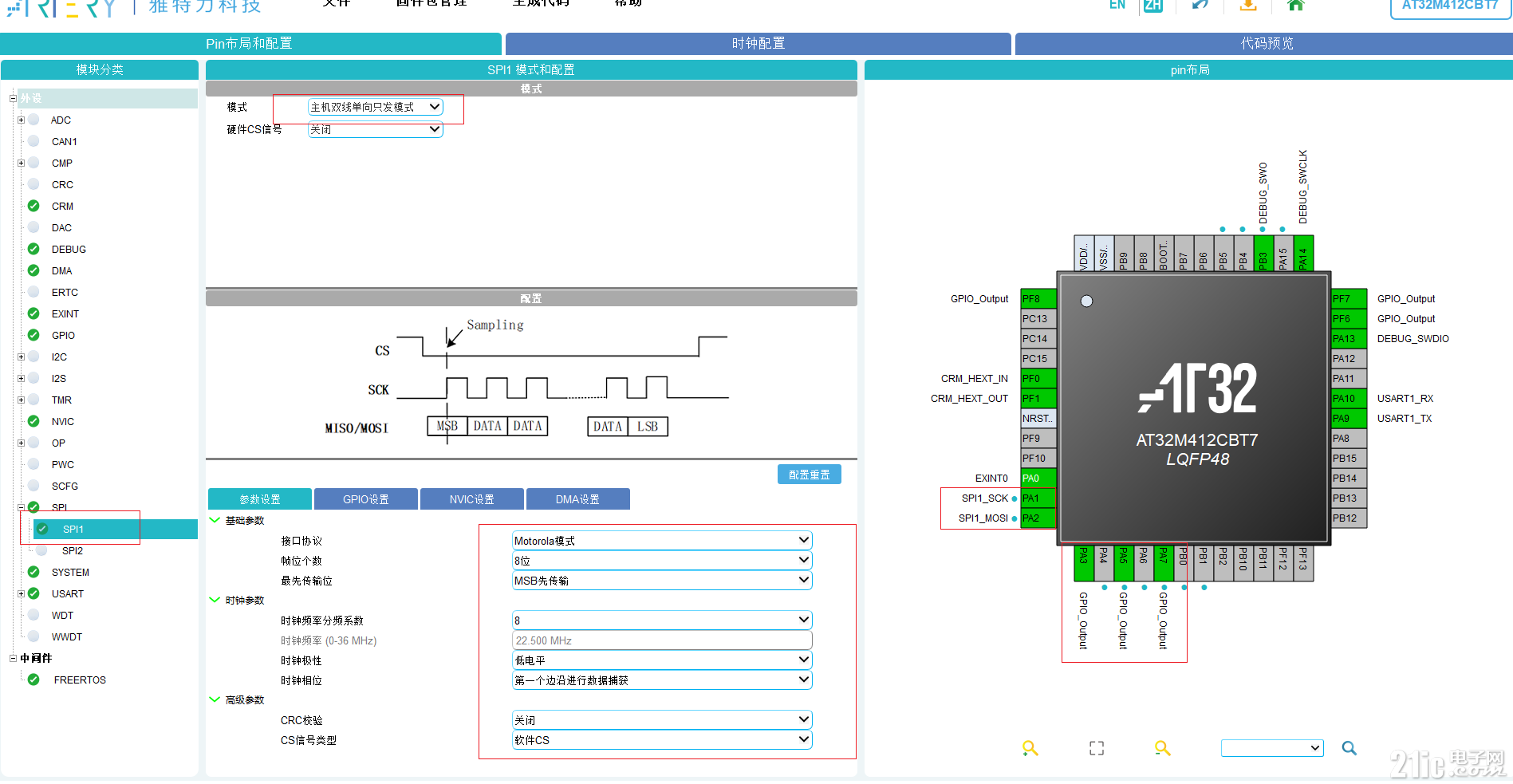Viewport: 1513px width, 784px height.
Task: Open the 最先传输位 MSB先传输 dropdown
Action: 662,581
